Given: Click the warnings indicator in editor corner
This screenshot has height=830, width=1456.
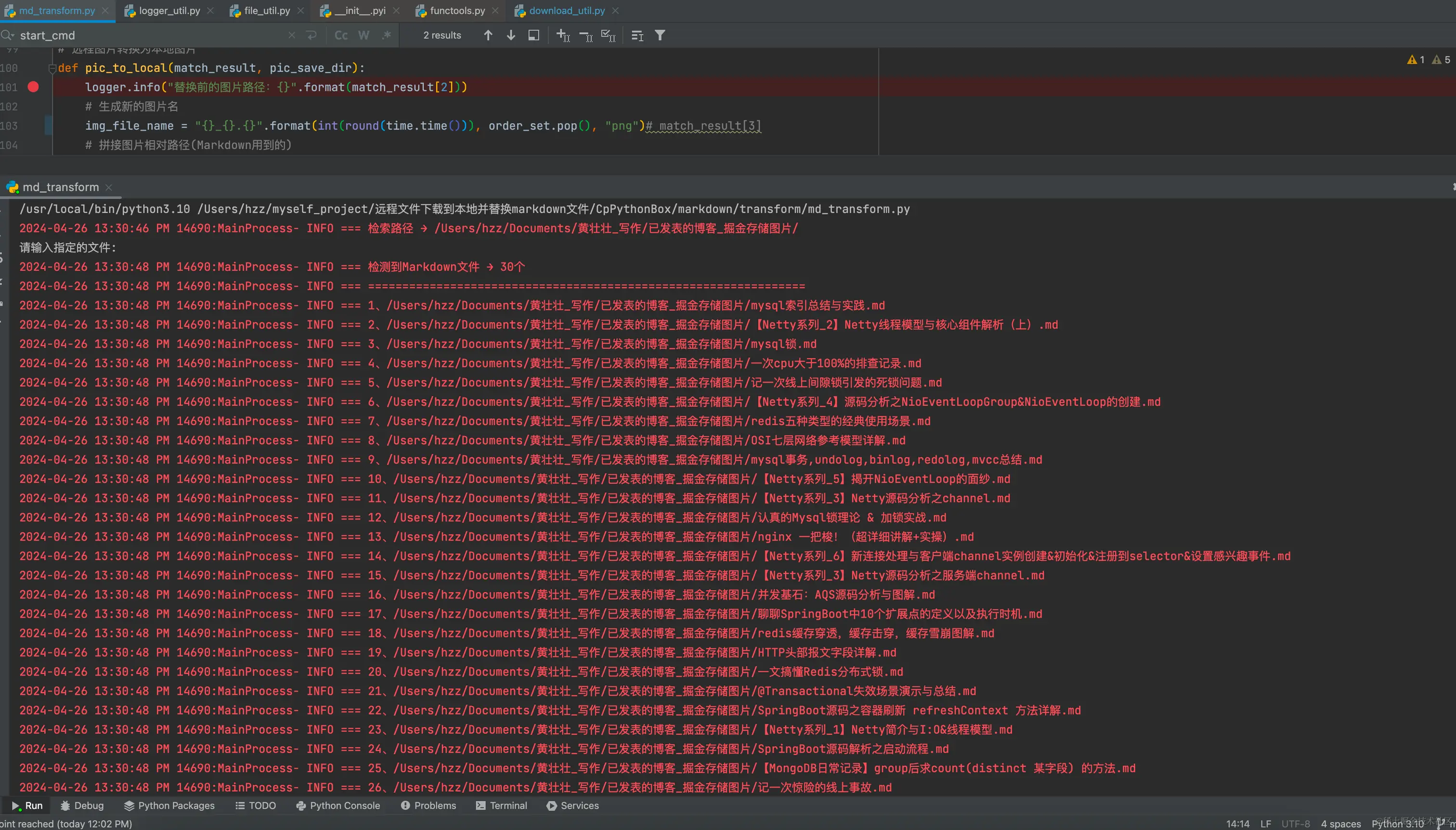Looking at the screenshot, I should 1417,59.
